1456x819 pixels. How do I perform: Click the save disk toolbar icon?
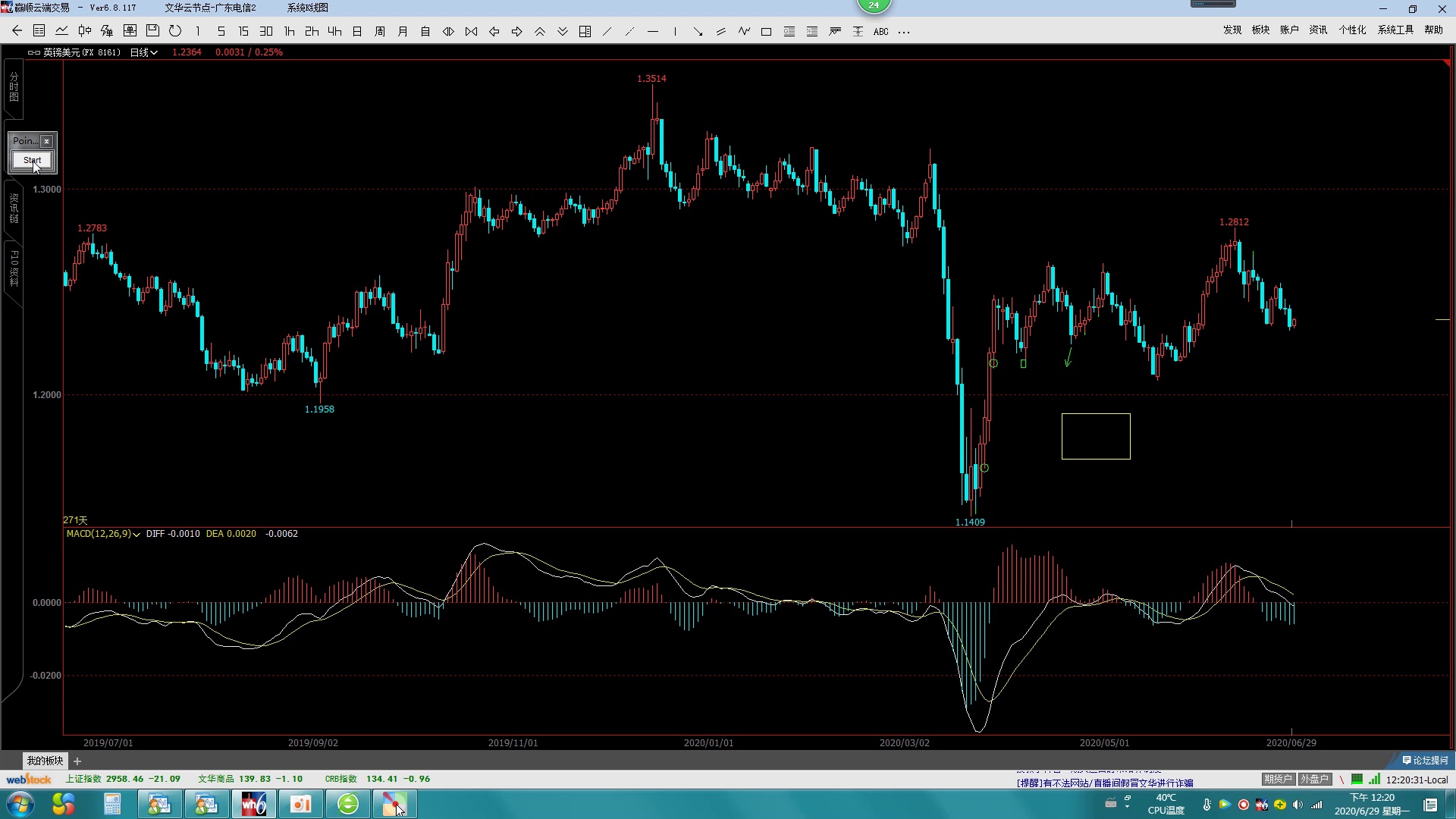[152, 31]
